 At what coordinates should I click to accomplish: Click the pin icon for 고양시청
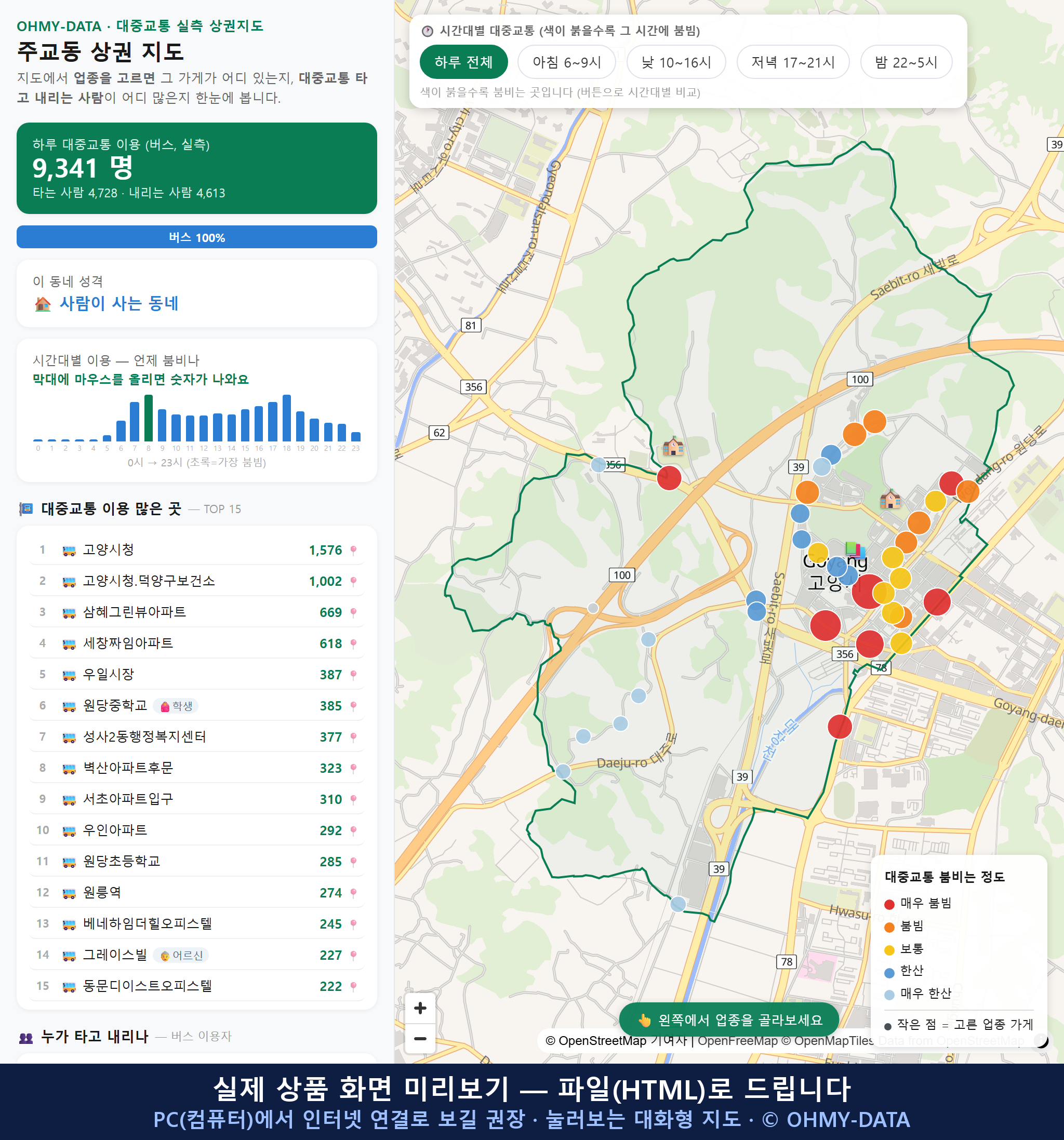point(353,551)
